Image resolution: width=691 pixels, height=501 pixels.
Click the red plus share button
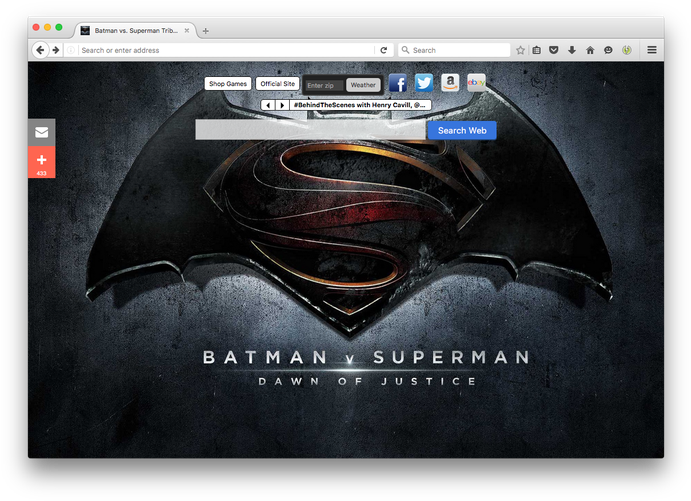[x=42, y=162]
